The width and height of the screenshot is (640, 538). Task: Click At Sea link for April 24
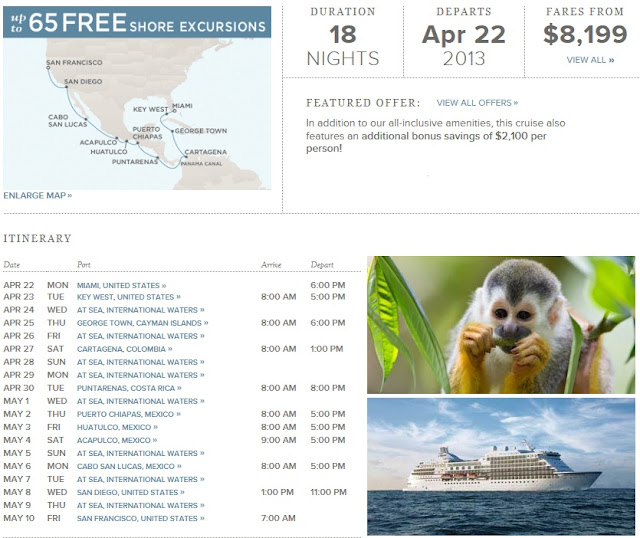[x=137, y=310]
